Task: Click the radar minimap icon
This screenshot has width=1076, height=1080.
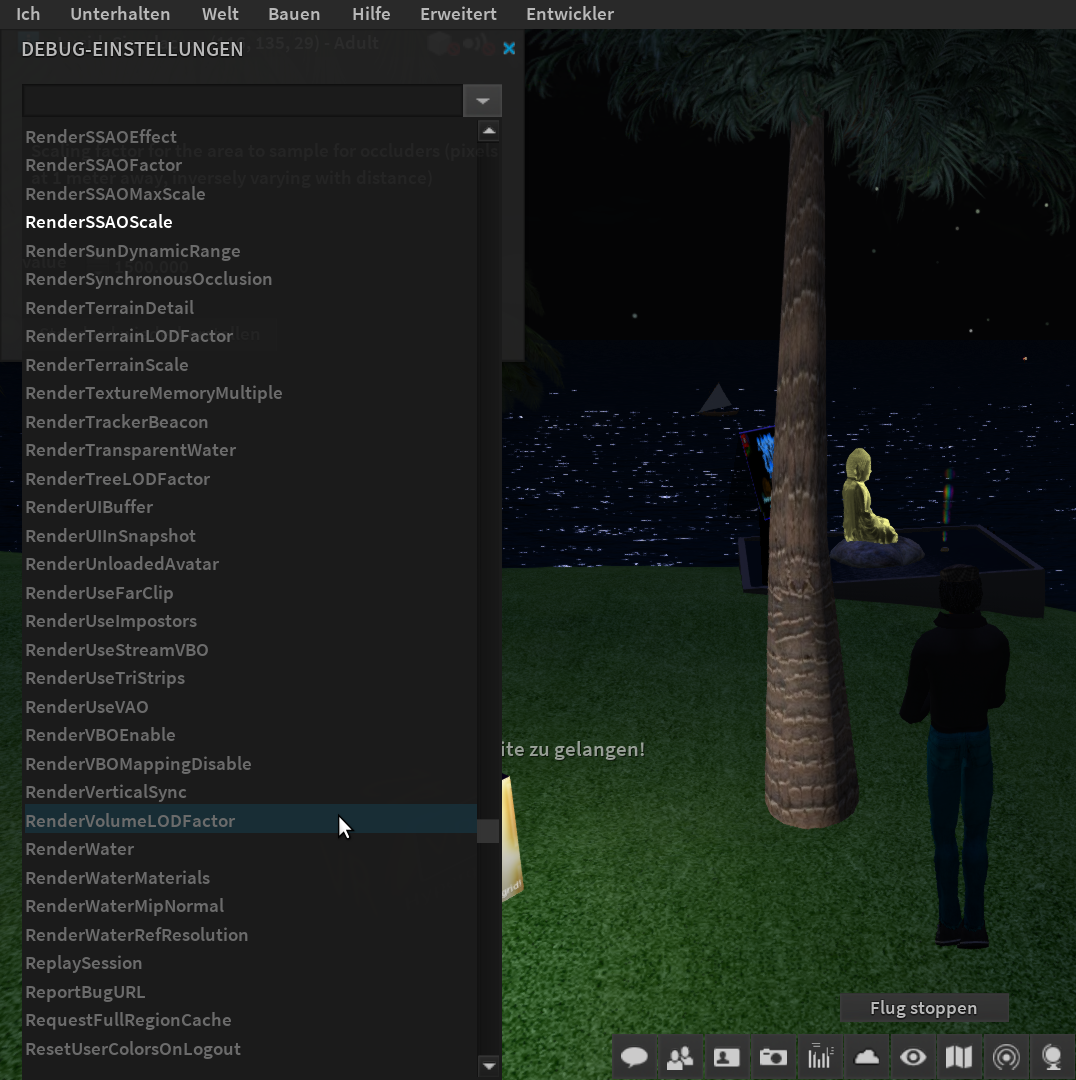Action: (1006, 1057)
